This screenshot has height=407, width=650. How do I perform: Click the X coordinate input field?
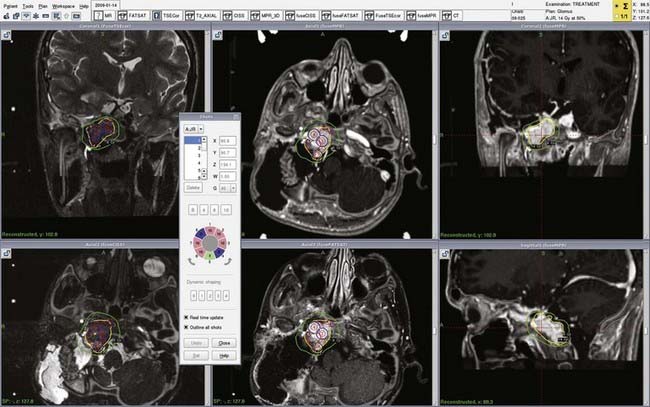[230, 141]
